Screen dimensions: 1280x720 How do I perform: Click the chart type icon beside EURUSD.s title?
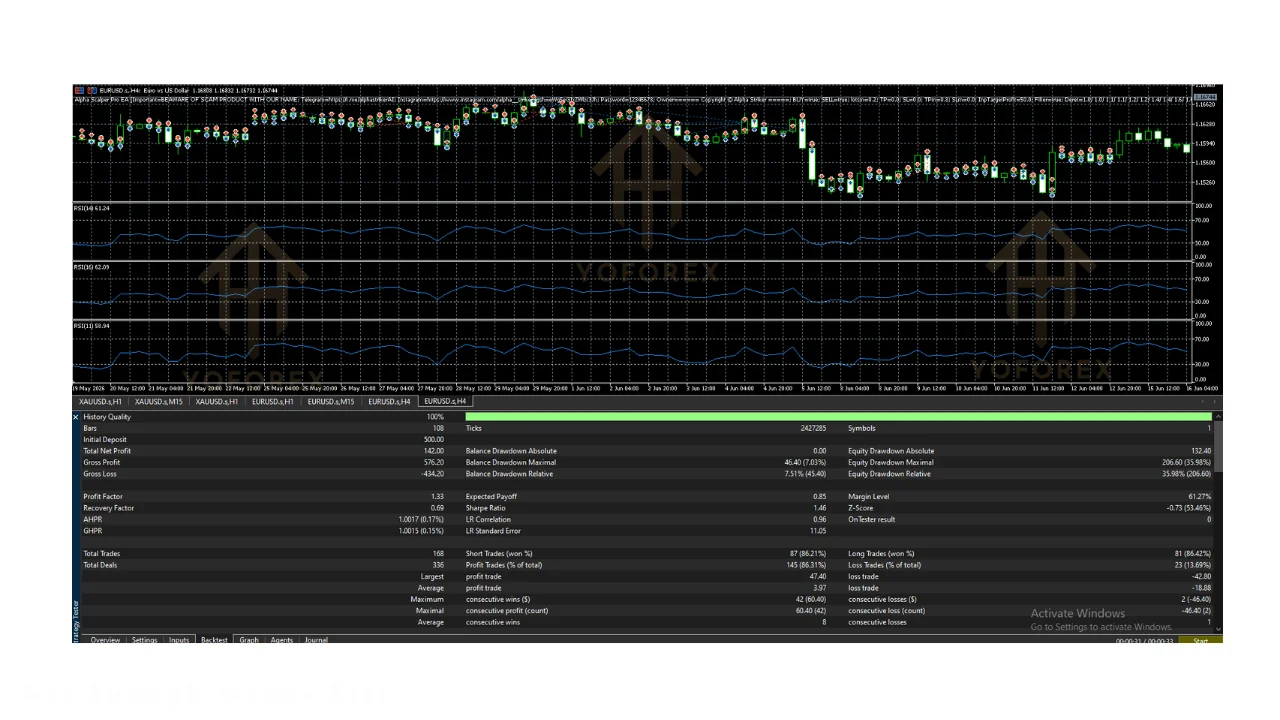pos(93,90)
